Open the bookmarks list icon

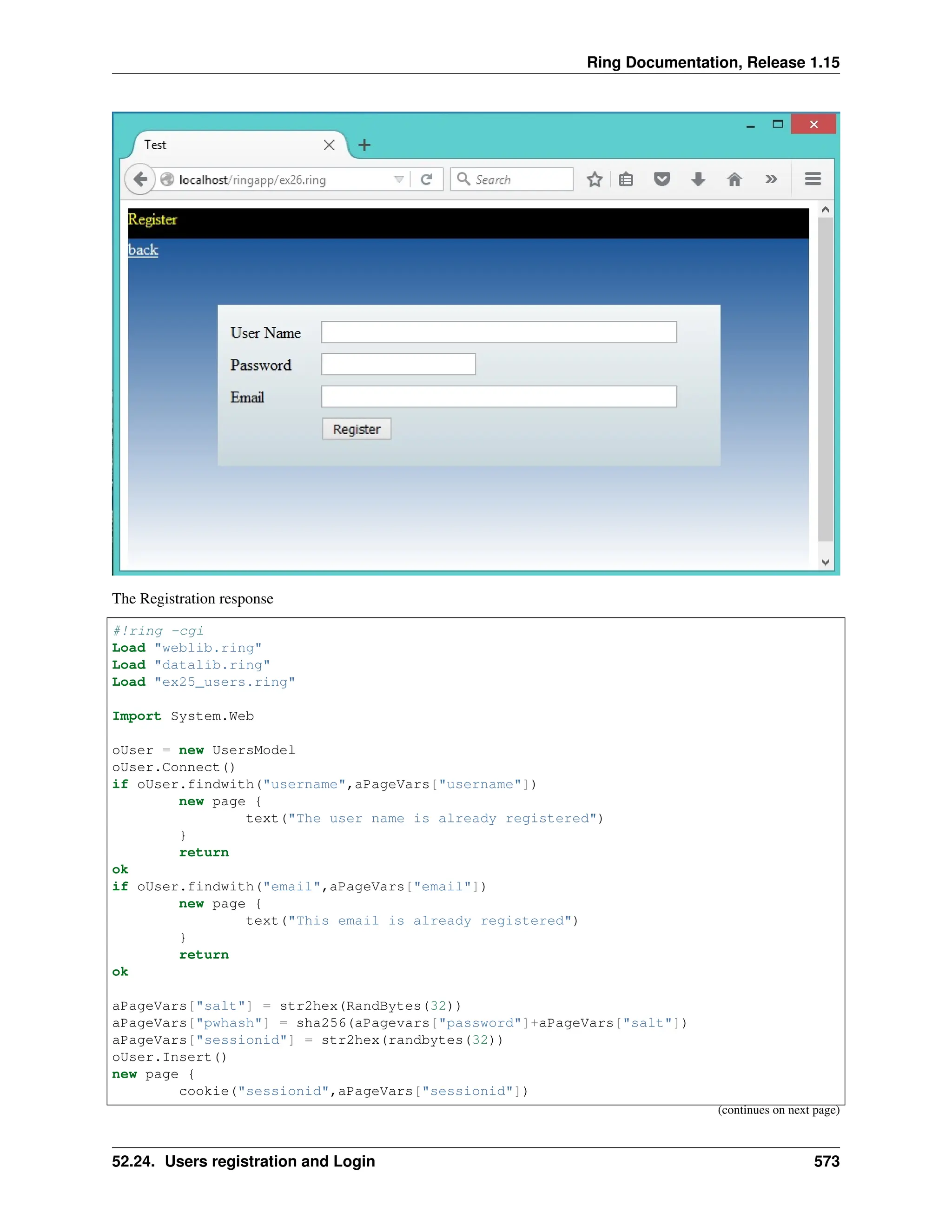tap(626, 179)
